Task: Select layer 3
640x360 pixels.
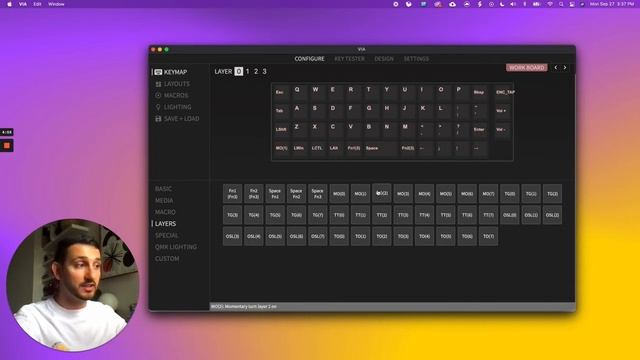Action: (264, 71)
